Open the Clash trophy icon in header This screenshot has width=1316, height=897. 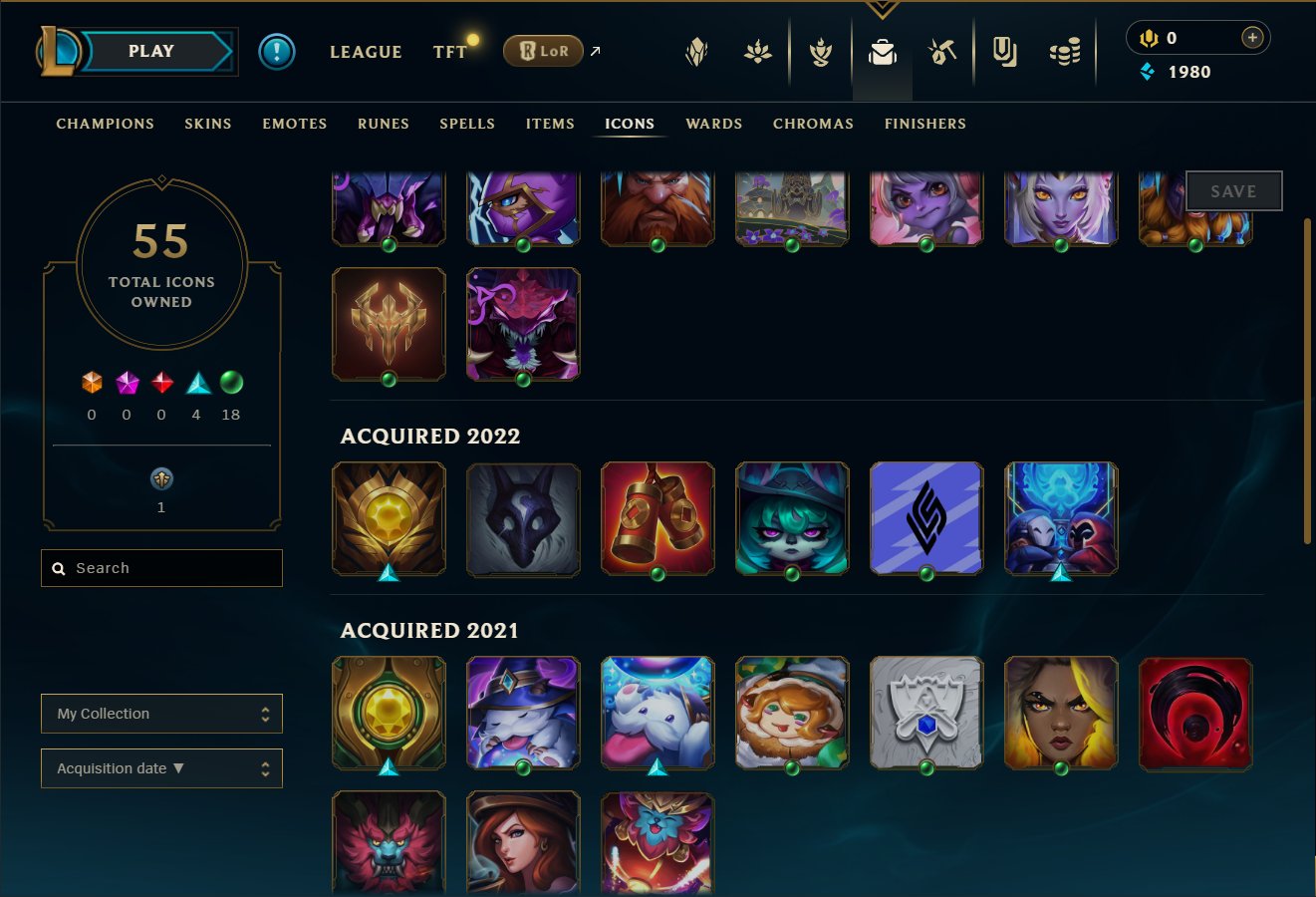point(821,52)
